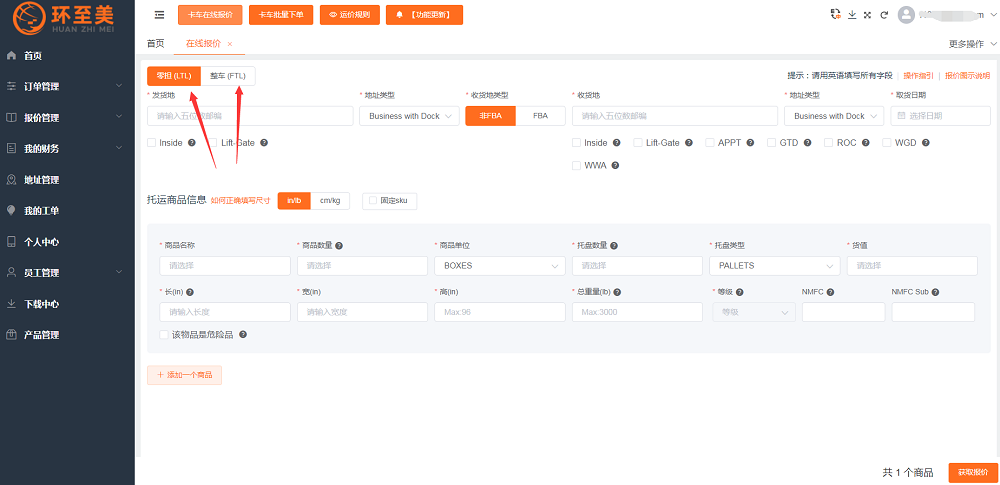Expand 订单管理 in the sidebar
This screenshot has width=1000, height=485.
(x=67, y=87)
